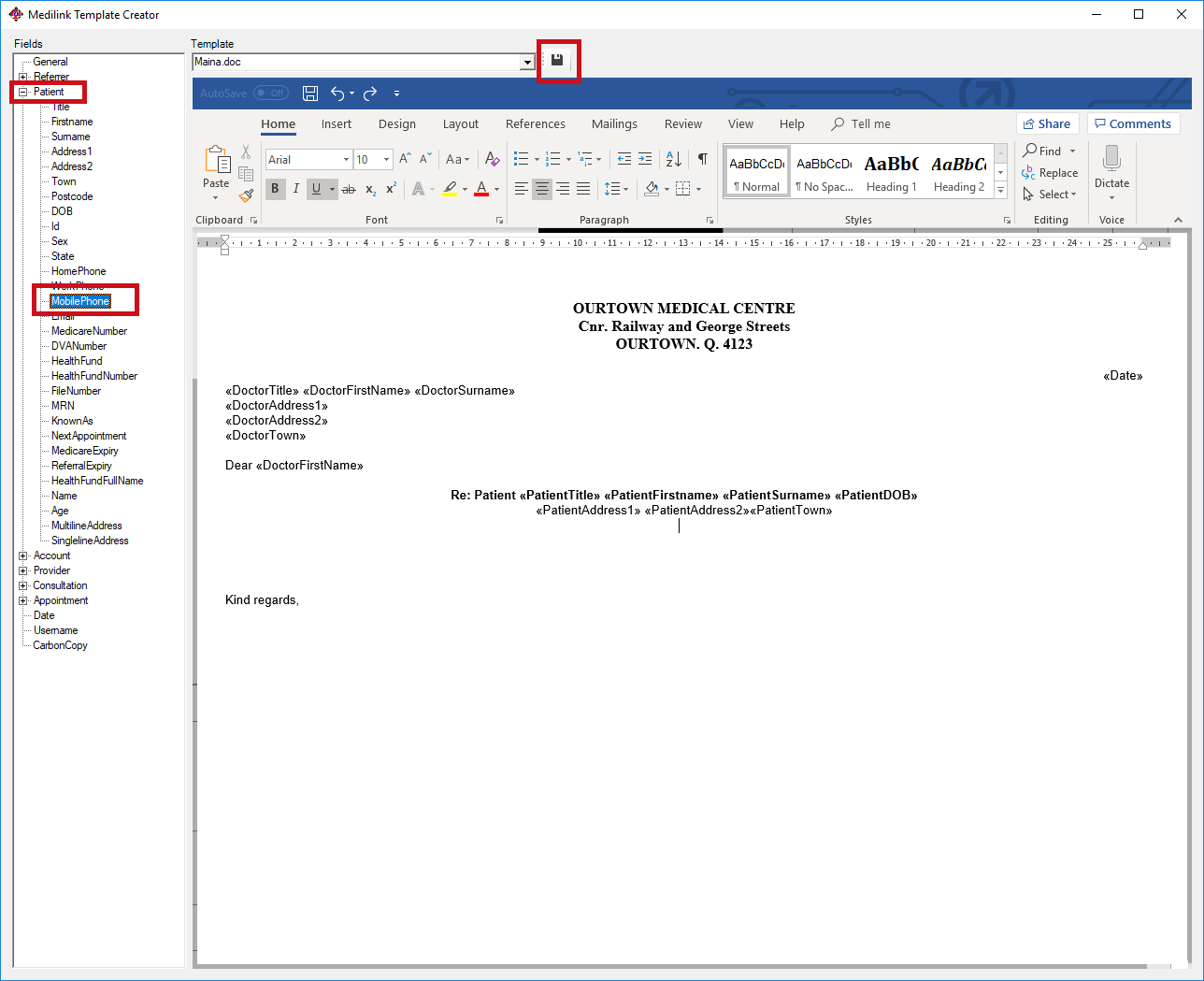Viewport: 1204px width, 981px height.
Task: Select the Format Painter icon
Action: [246, 195]
